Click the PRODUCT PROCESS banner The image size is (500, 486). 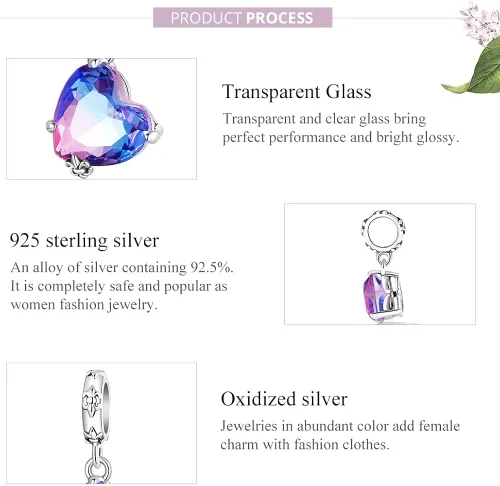point(243,17)
